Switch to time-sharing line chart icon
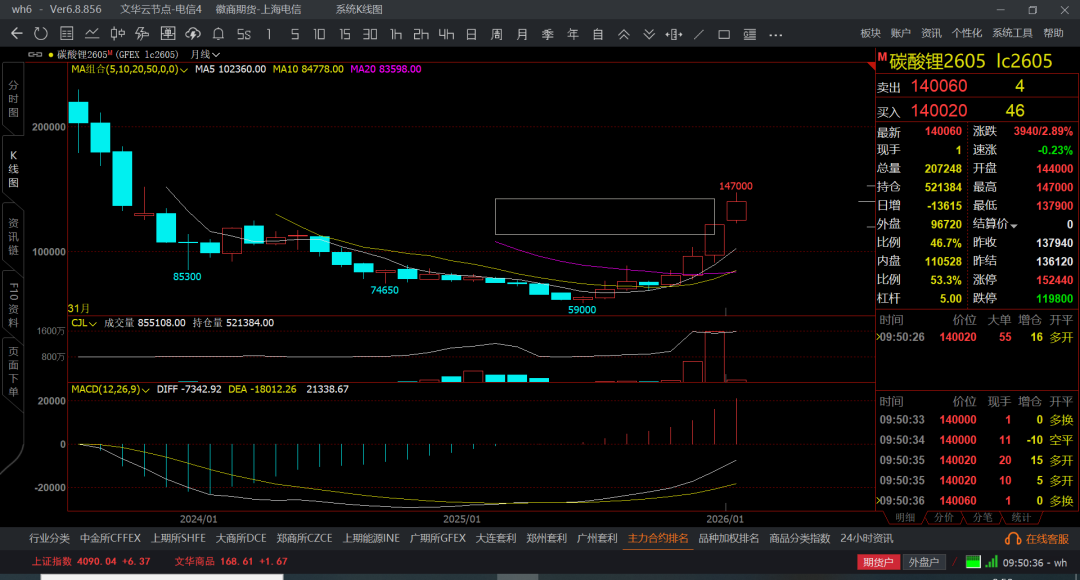 click(92, 33)
